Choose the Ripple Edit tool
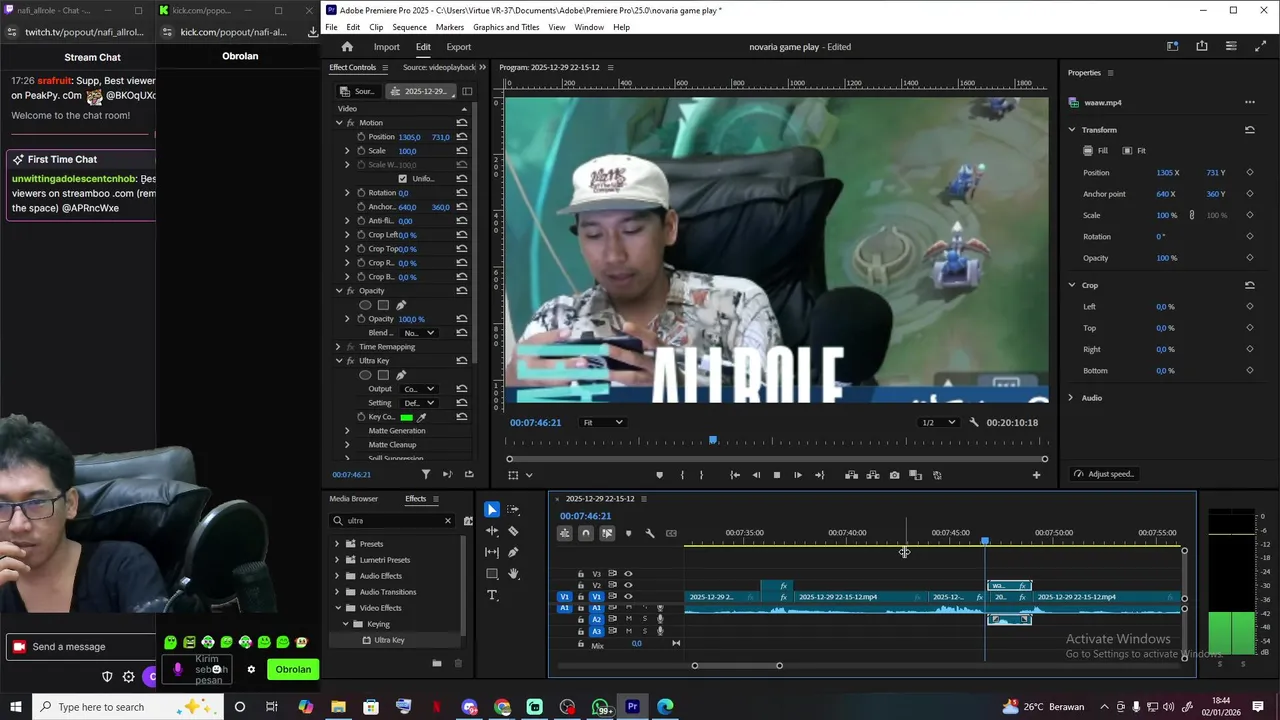The height and width of the screenshot is (720, 1280). click(x=492, y=531)
